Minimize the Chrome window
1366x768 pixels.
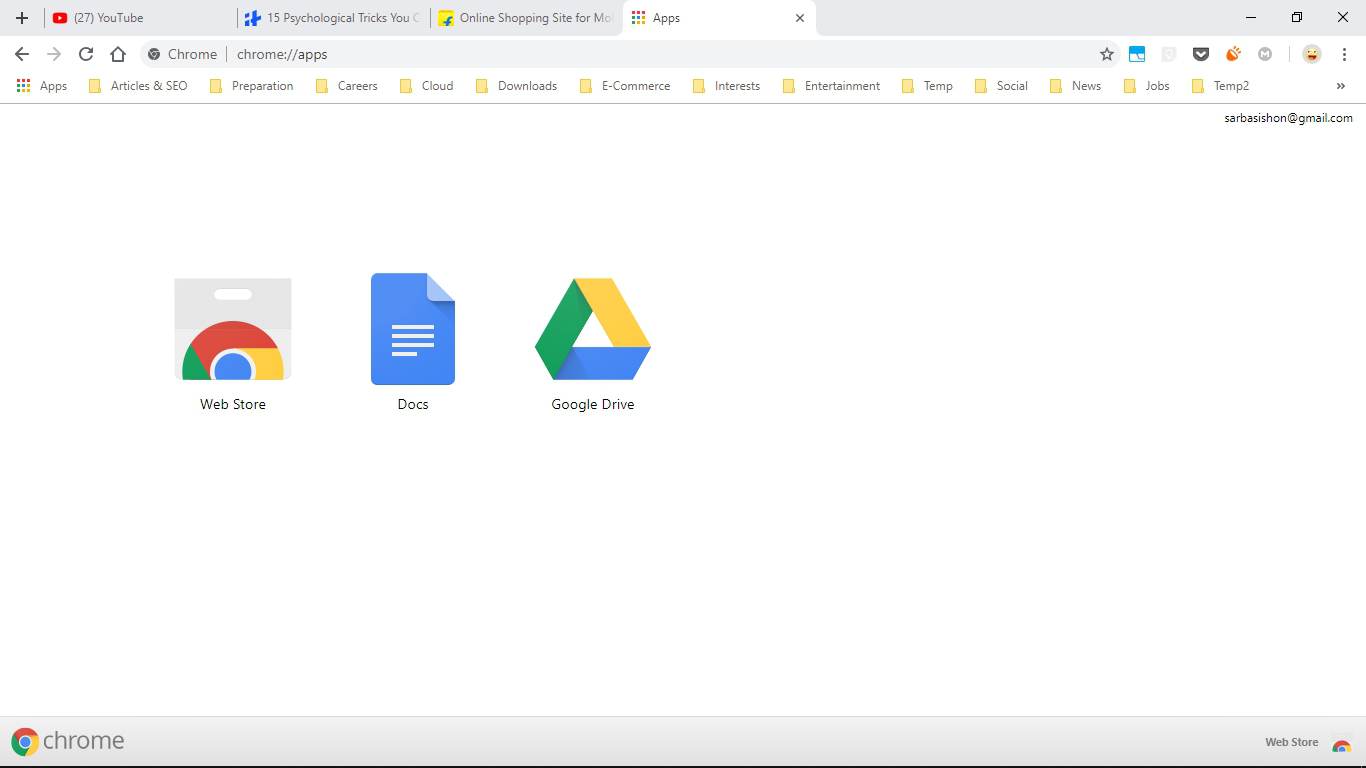[1251, 18]
